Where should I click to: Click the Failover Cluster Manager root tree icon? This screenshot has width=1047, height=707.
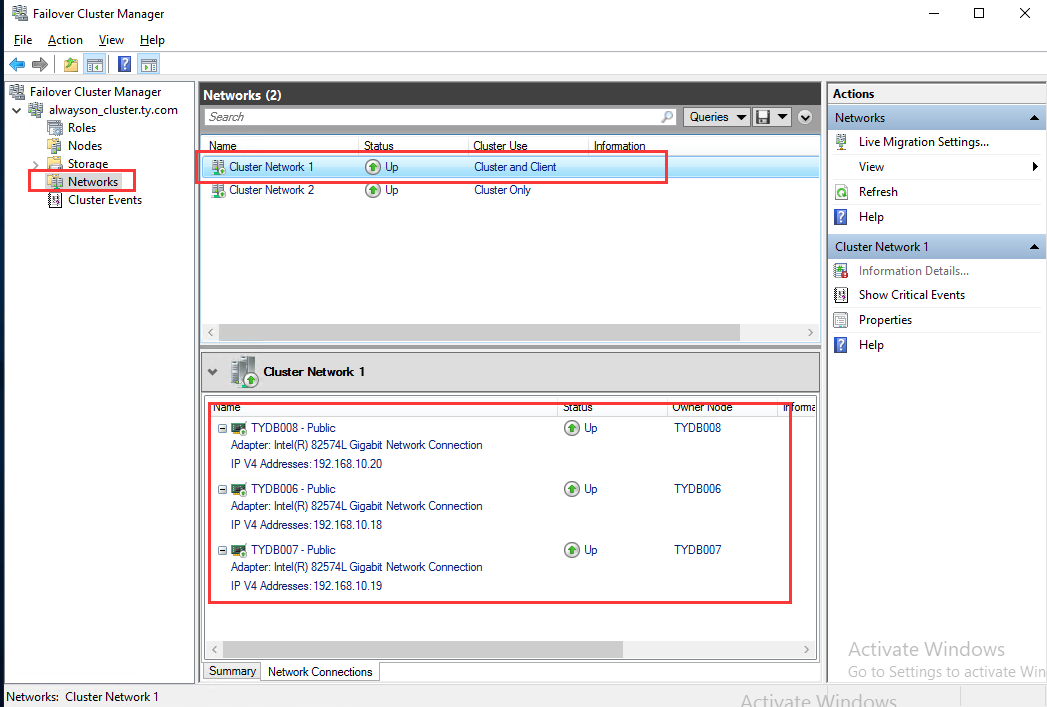17,91
